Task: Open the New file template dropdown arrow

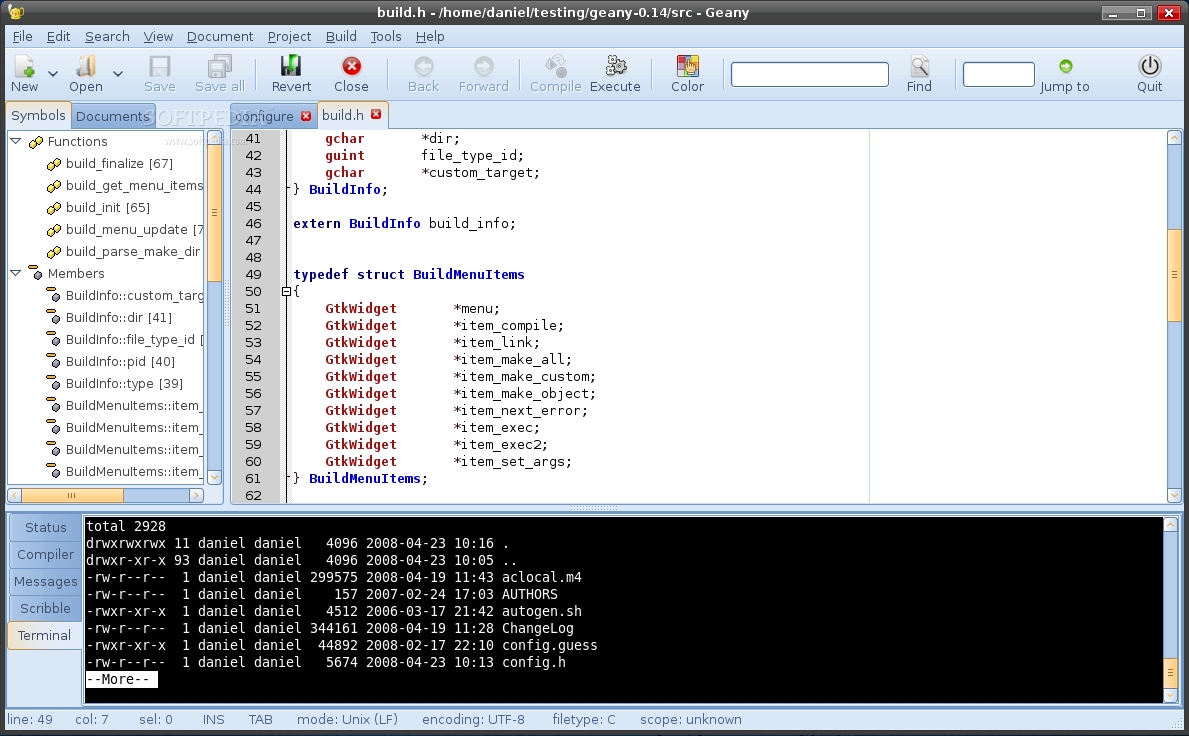Action: point(52,74)
